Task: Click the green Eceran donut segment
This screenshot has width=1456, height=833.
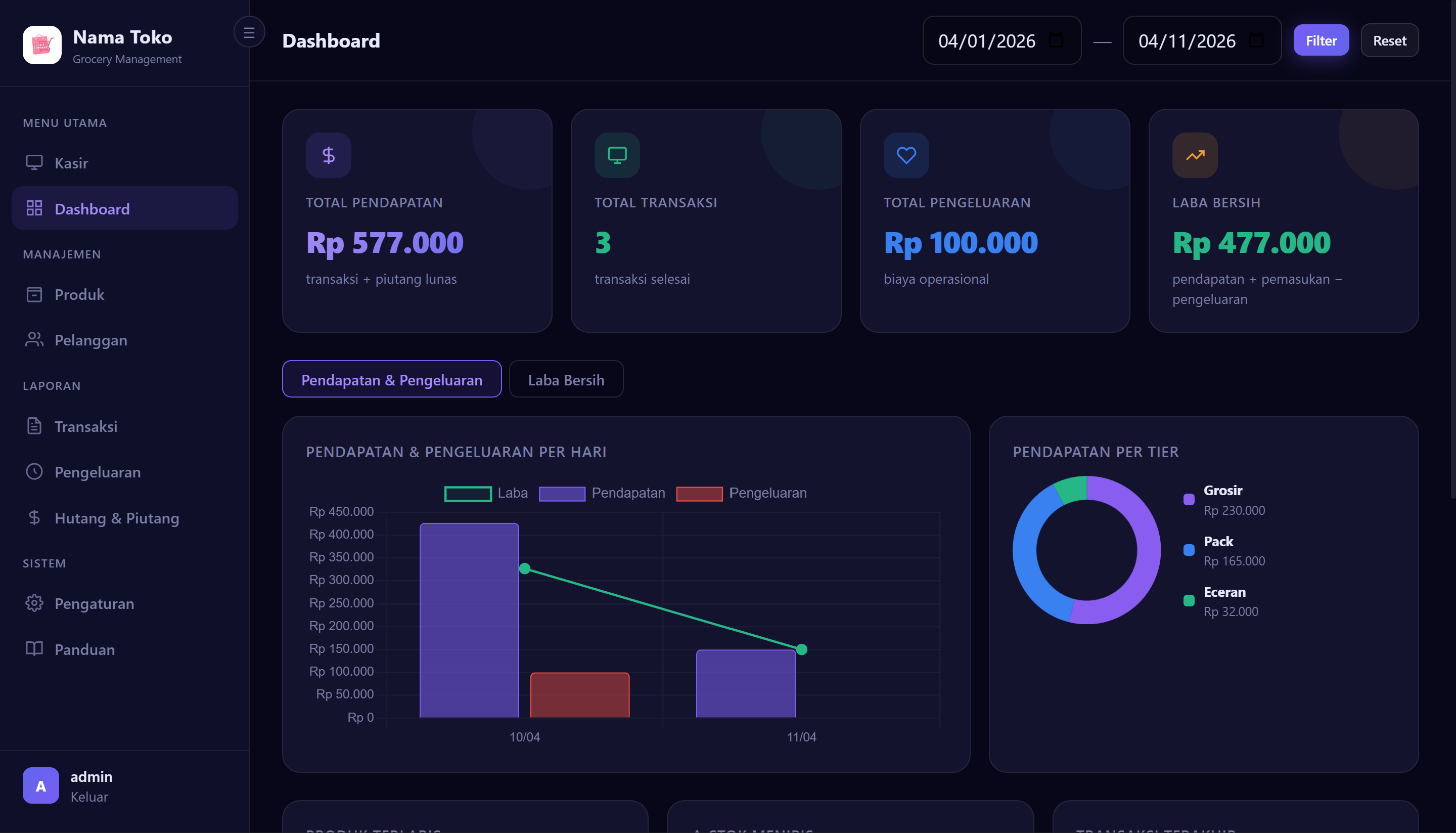Action: (1073, 490)
